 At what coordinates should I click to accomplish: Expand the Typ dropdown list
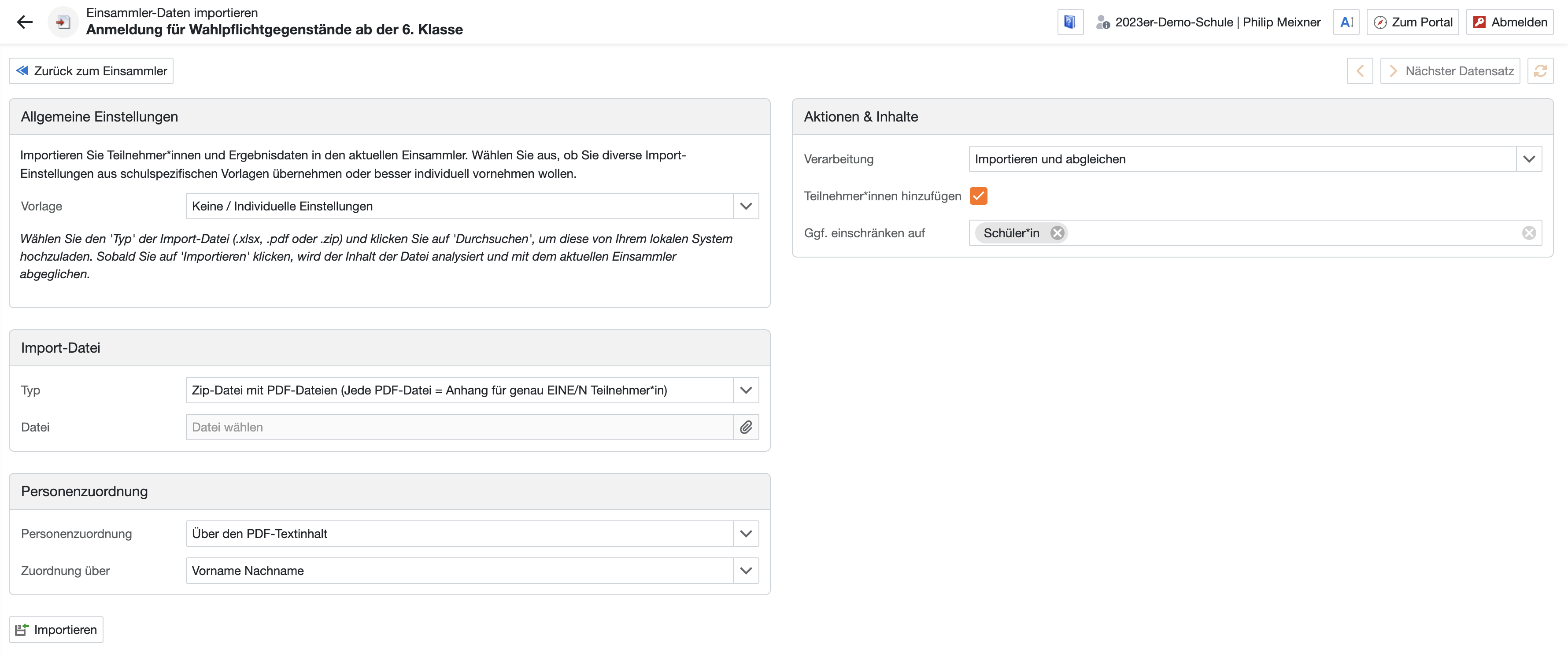coord(746,390)
